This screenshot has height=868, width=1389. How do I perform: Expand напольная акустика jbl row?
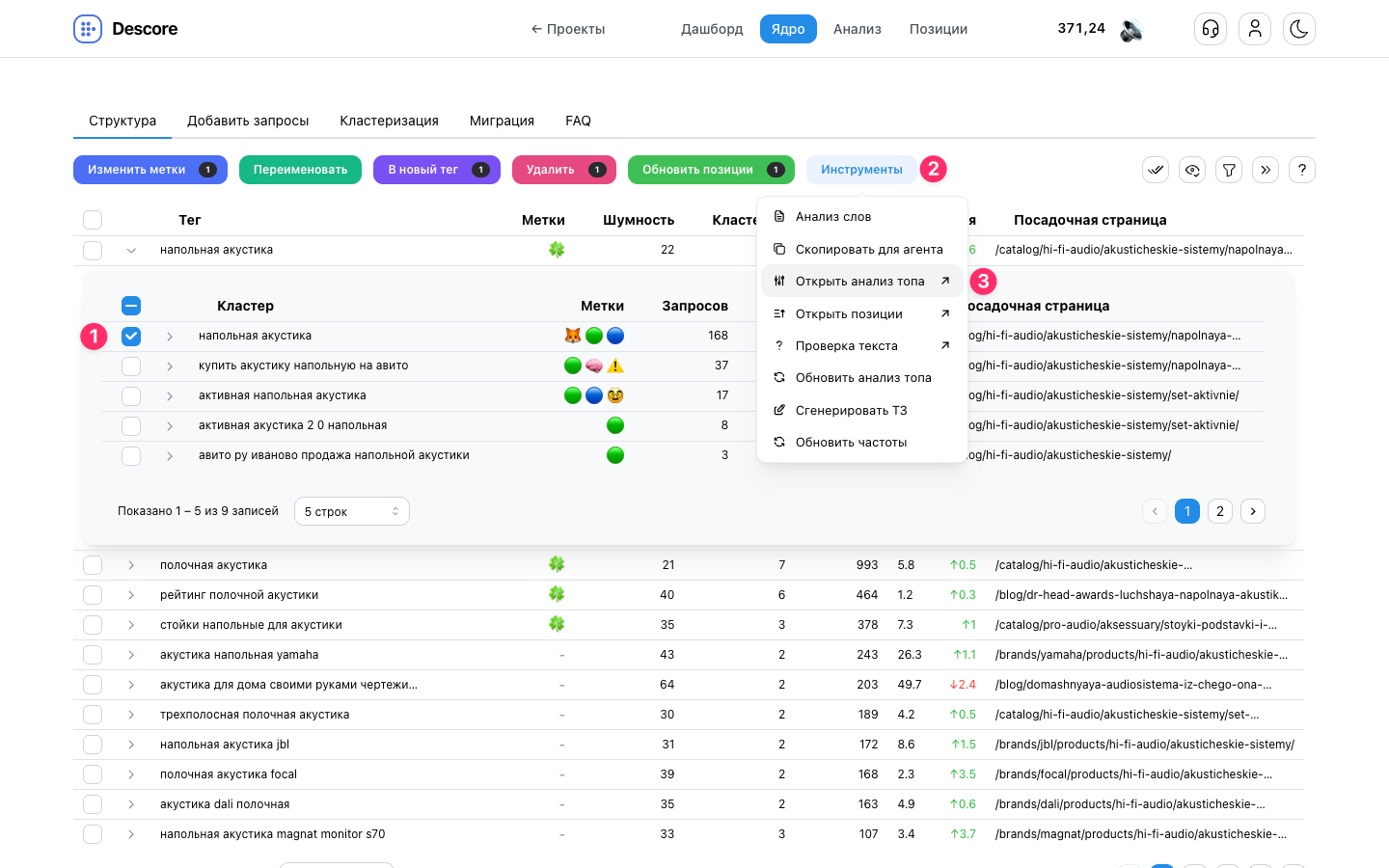(131, 745)
